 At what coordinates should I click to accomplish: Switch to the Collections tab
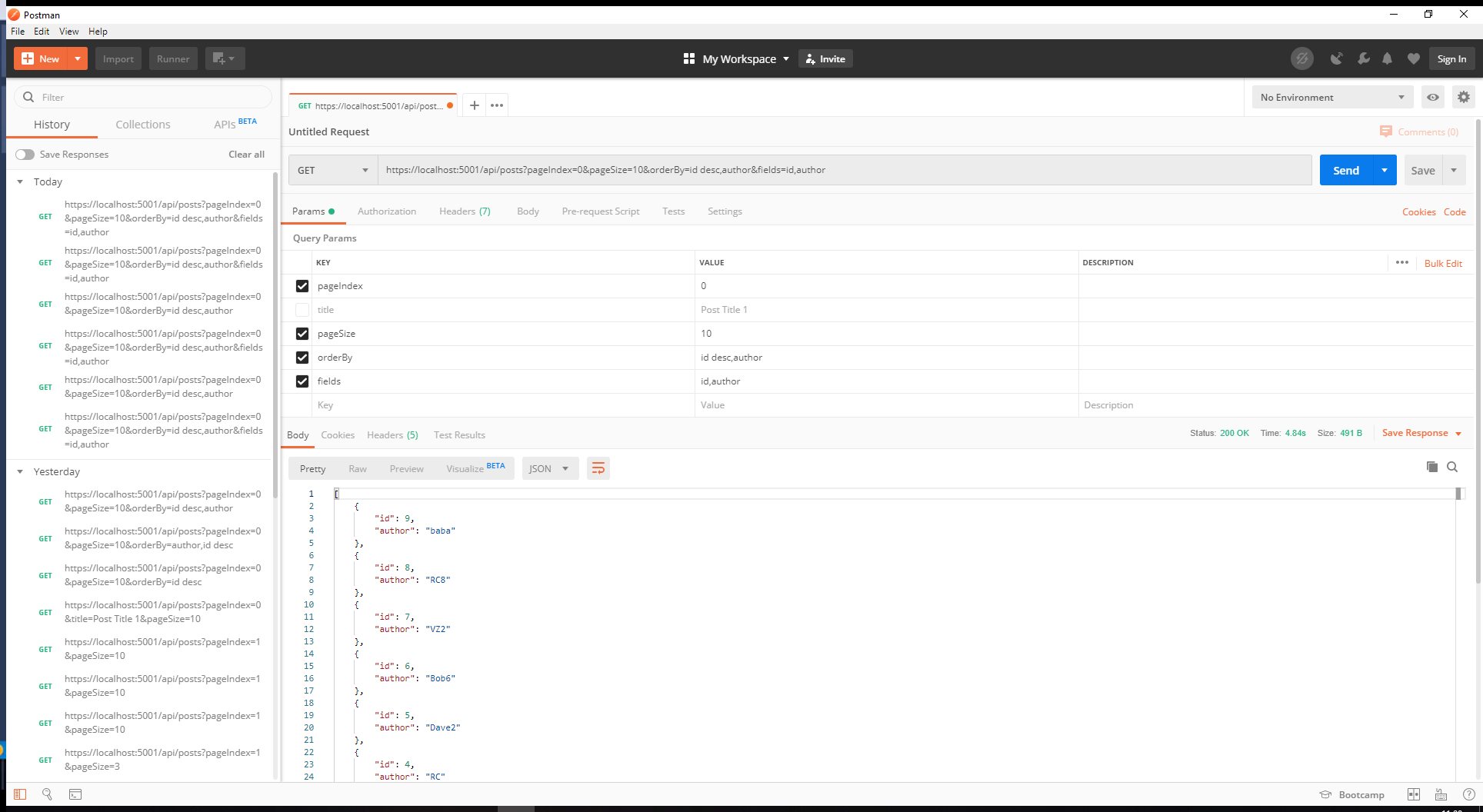coord(143,125)
